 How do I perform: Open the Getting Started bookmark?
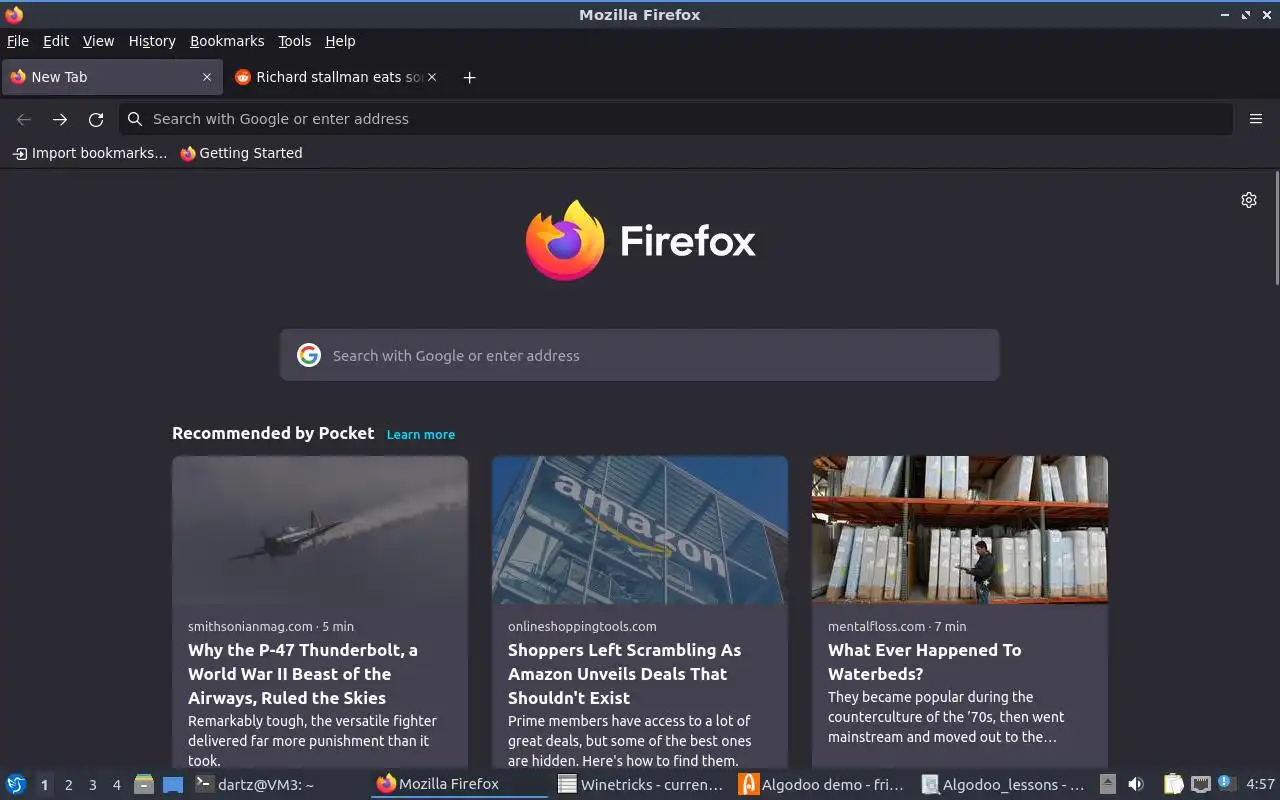point(241,153)
